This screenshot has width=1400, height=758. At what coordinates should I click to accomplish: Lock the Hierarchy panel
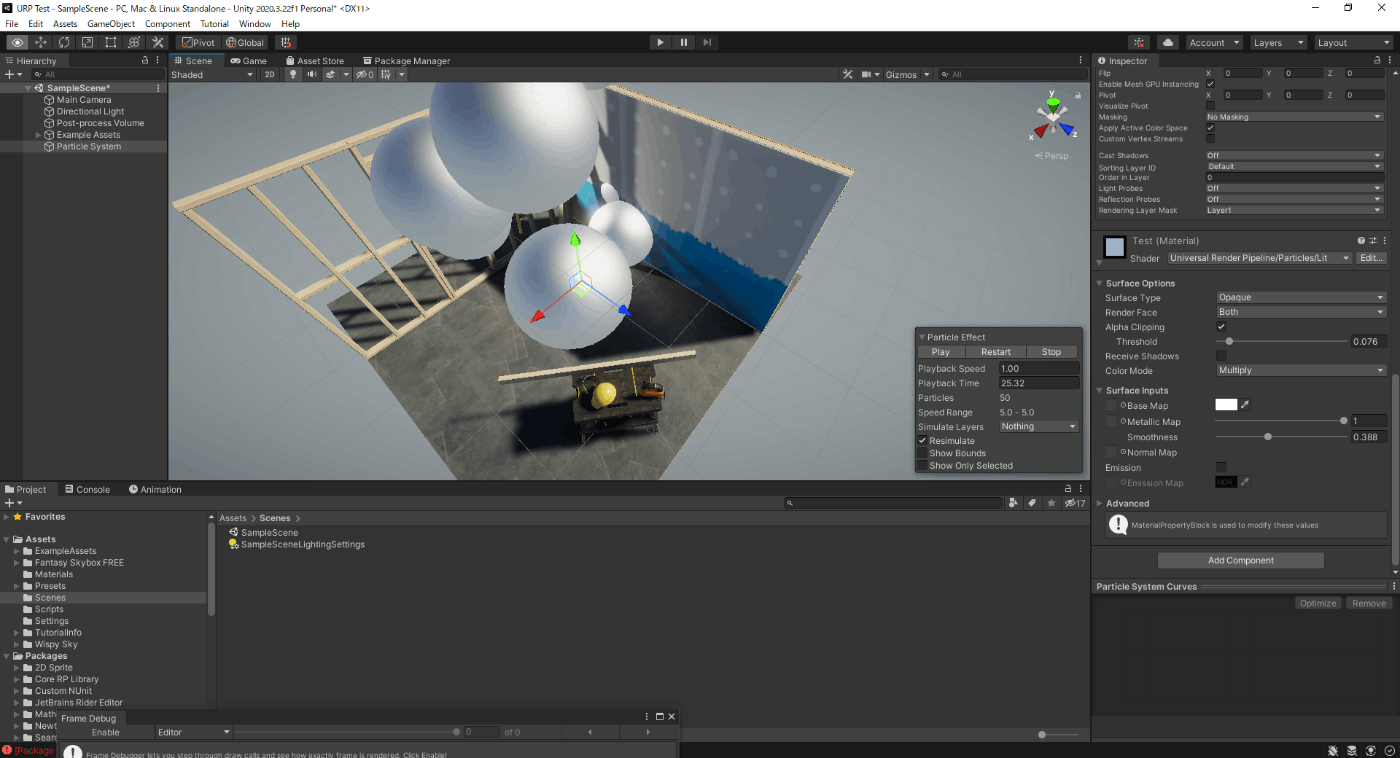145,61
